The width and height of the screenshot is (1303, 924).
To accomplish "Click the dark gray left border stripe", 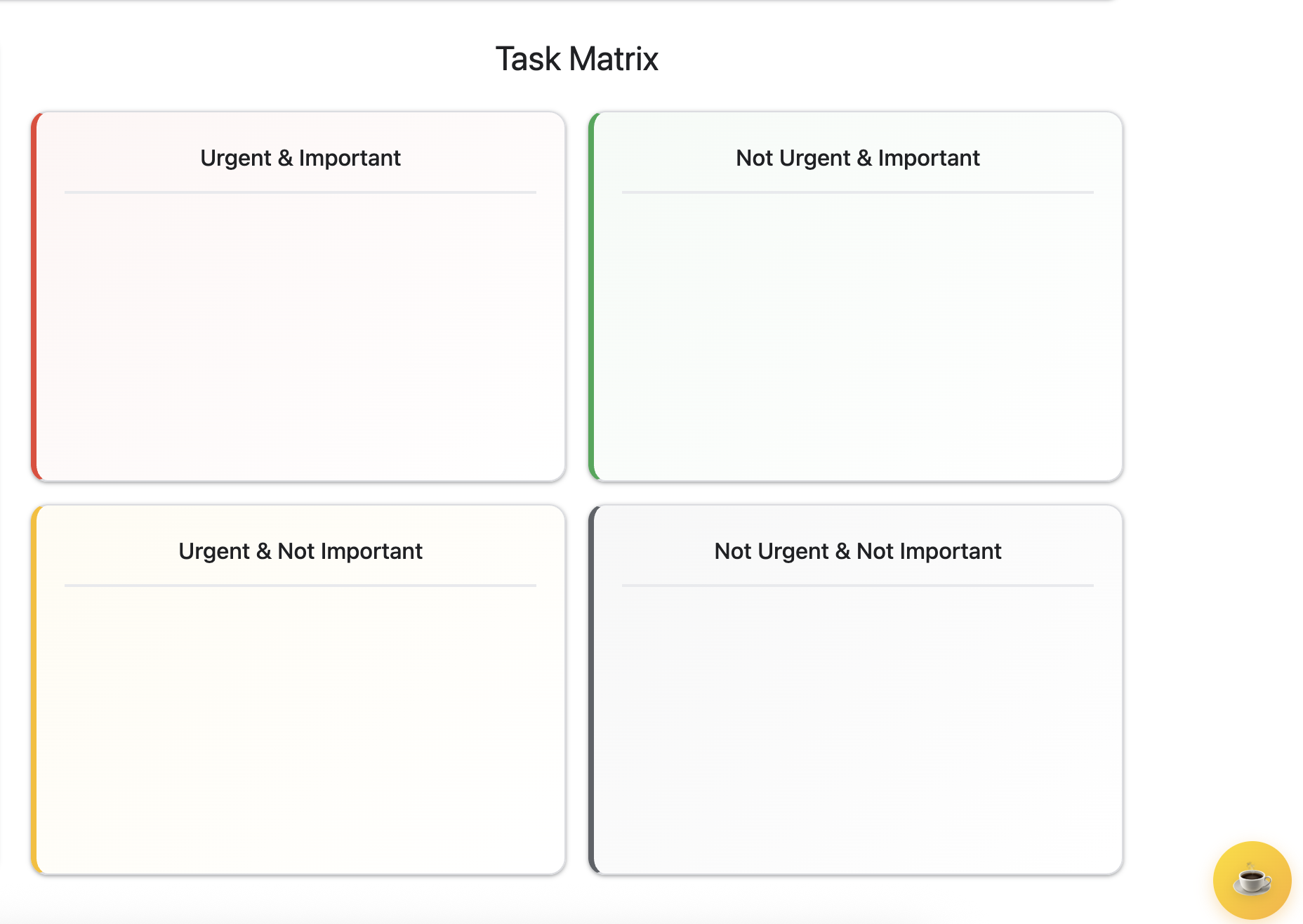I will (591, 689).
